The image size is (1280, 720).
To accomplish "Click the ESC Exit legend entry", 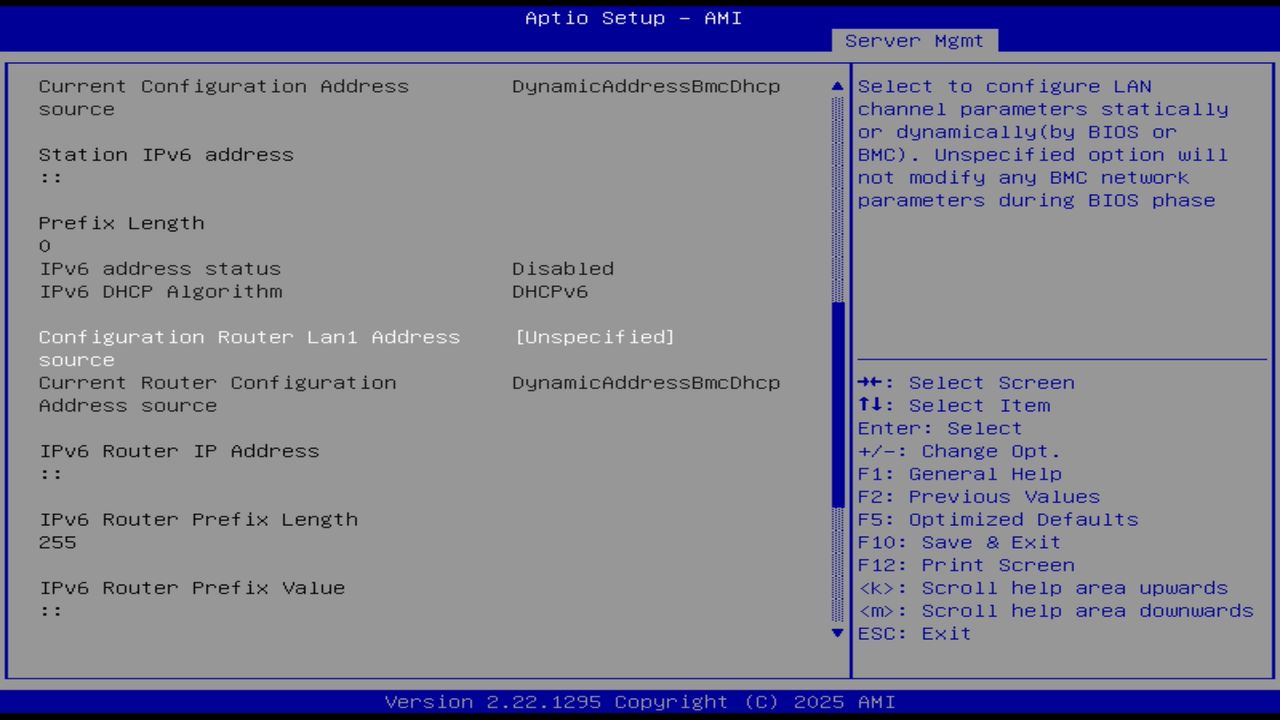I will pyautogui.click(x=913, y=633).
